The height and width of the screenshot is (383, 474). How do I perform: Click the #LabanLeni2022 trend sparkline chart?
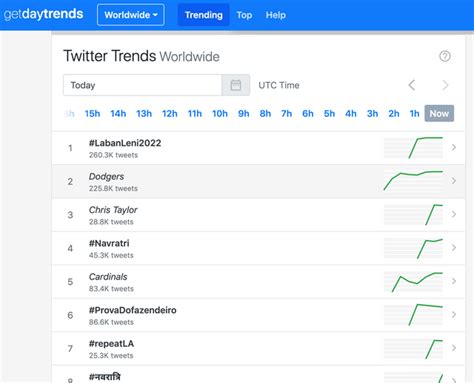point(413,148)
